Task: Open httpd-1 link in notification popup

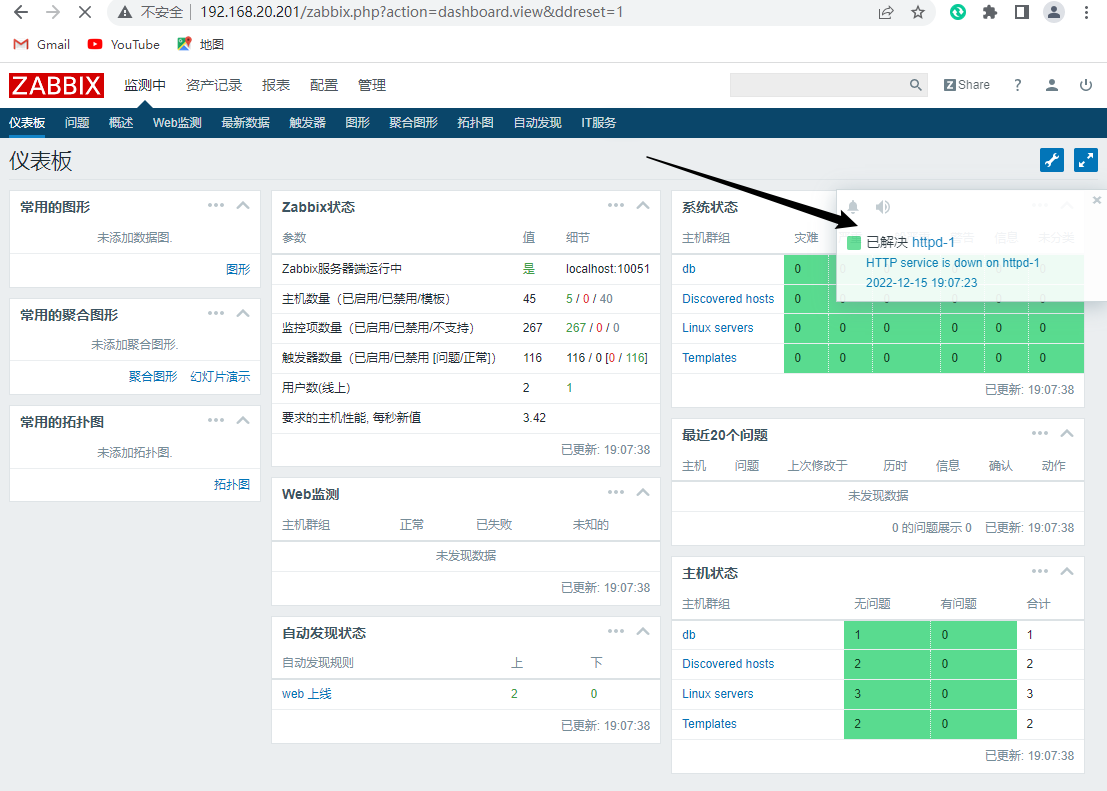Action: 933,242
